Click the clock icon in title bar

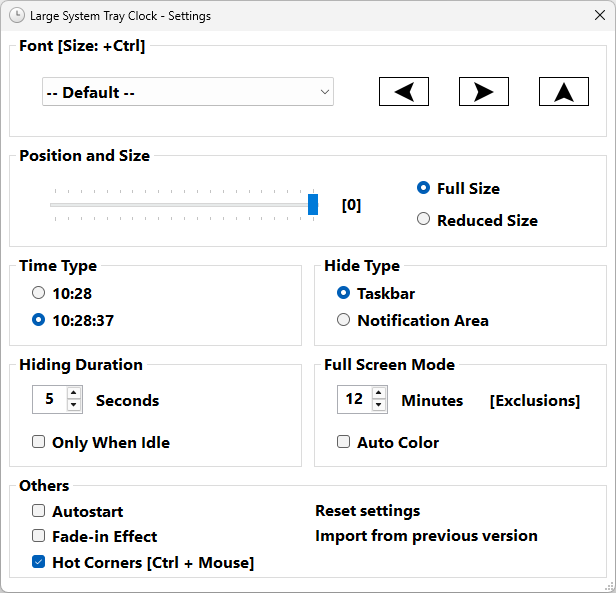(x=17, y=16)
